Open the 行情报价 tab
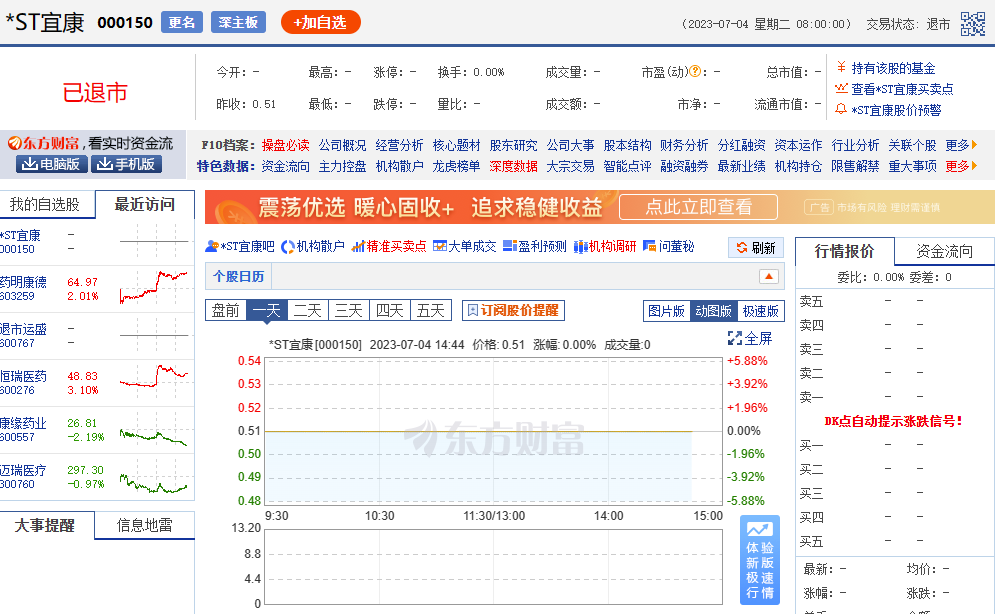Image resolution: width=1000 pixels, height=614 pixels. point(844,251)
